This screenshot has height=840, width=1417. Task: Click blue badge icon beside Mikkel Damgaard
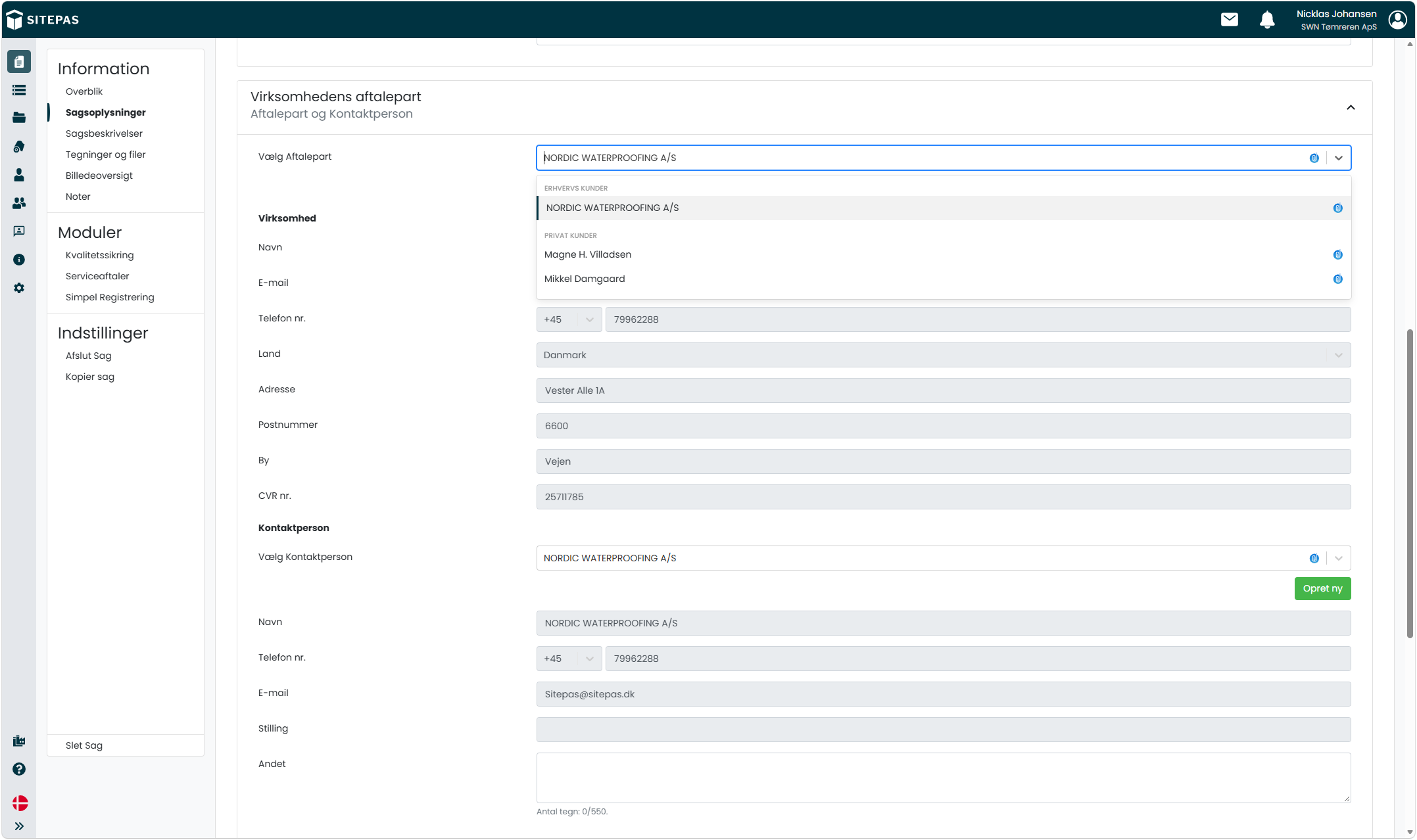[1337, 279]
